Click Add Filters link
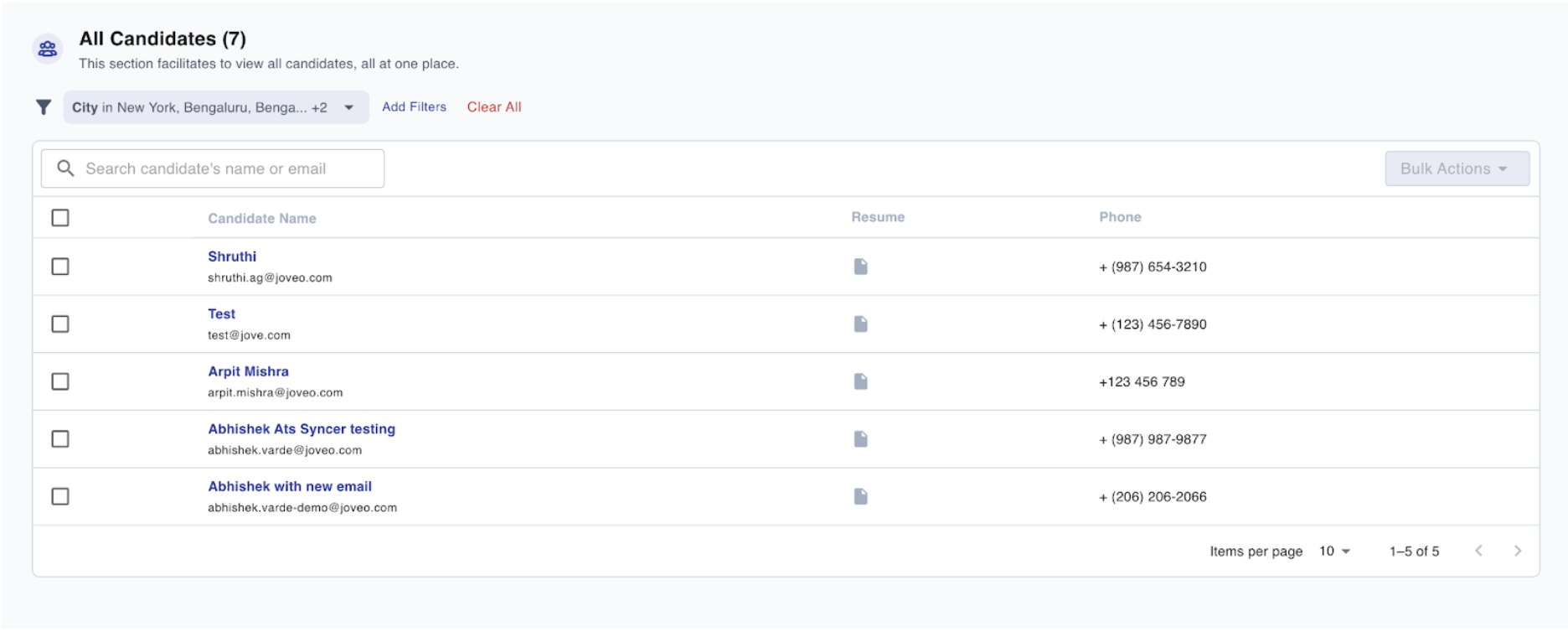Image resolution: width=1568 pixels, height=632 pixels. (x=414, y=107)
